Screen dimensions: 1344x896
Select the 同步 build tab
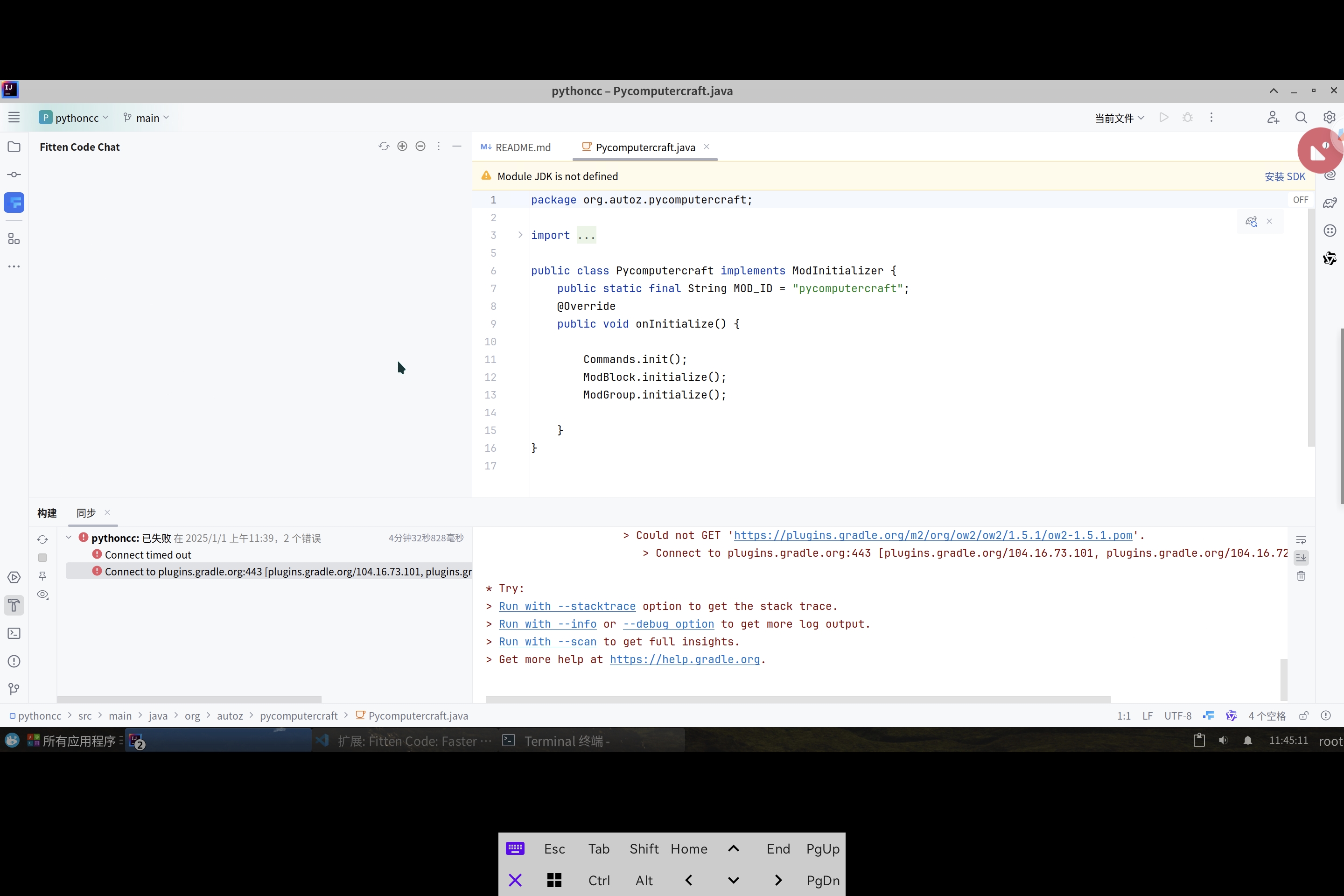point(86,513)
